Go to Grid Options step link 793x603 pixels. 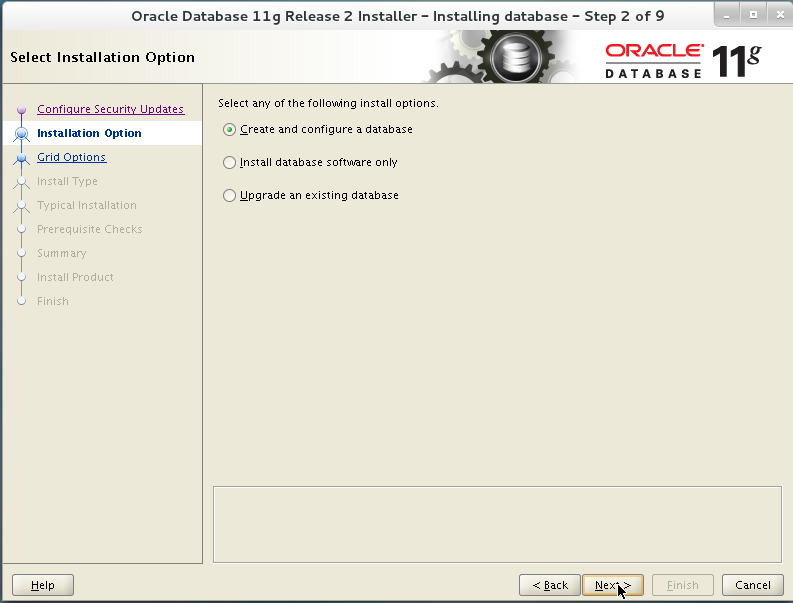click(x=71, y=157)
